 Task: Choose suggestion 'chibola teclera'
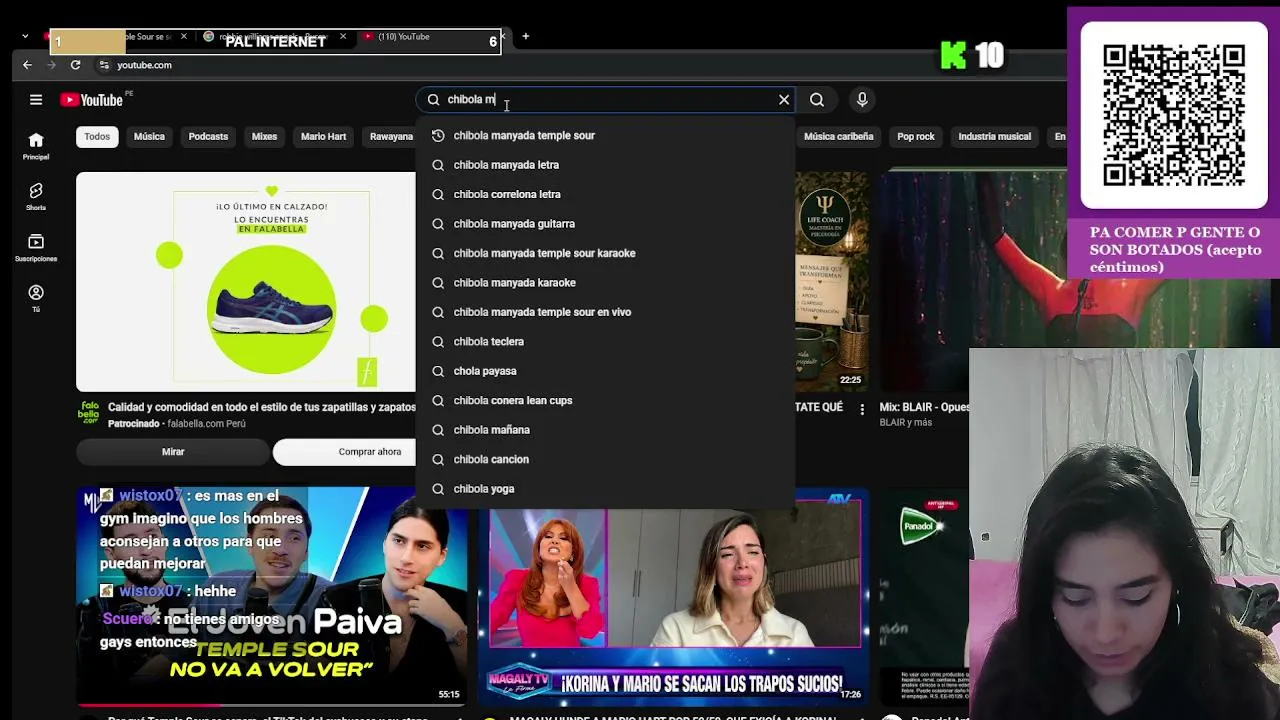[606, 342]
